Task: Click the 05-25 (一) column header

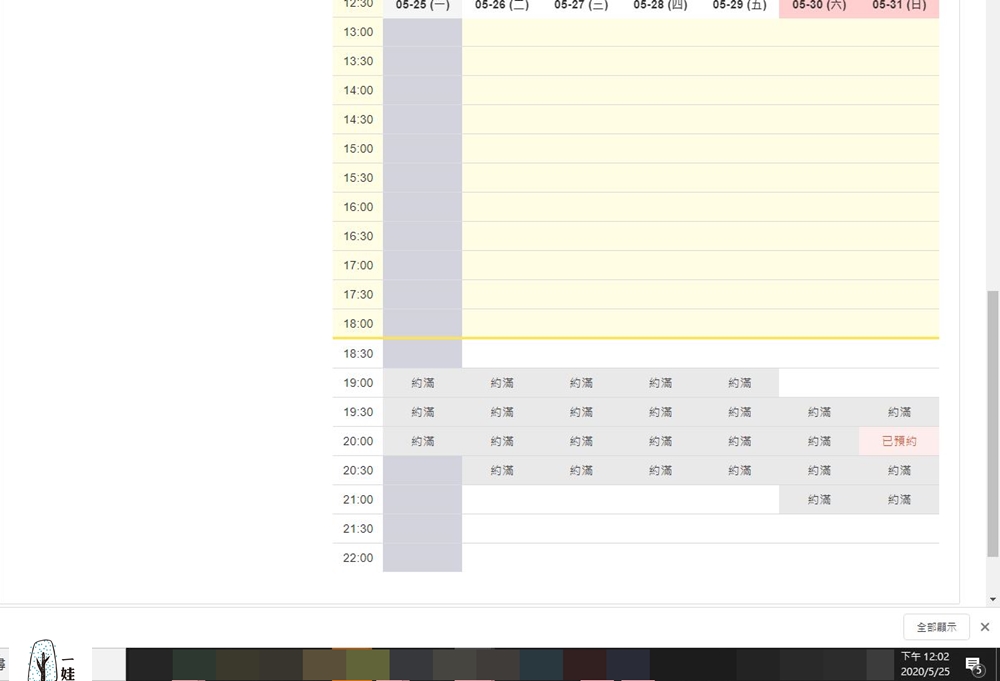Action: (x=422, y=6)
